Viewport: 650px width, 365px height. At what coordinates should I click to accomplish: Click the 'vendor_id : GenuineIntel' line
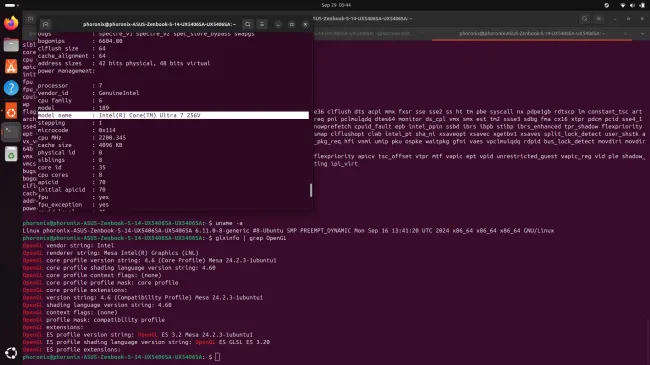click(x=88, y=93)
